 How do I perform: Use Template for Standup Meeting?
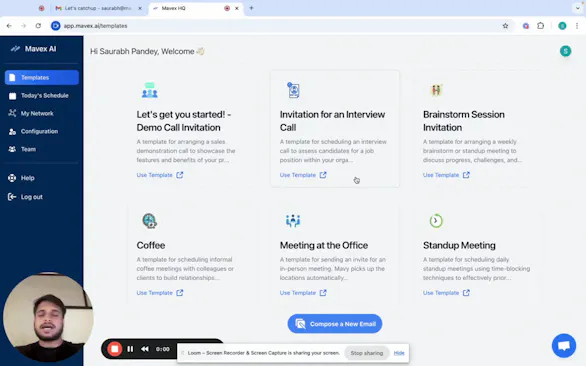pos(446,293)
